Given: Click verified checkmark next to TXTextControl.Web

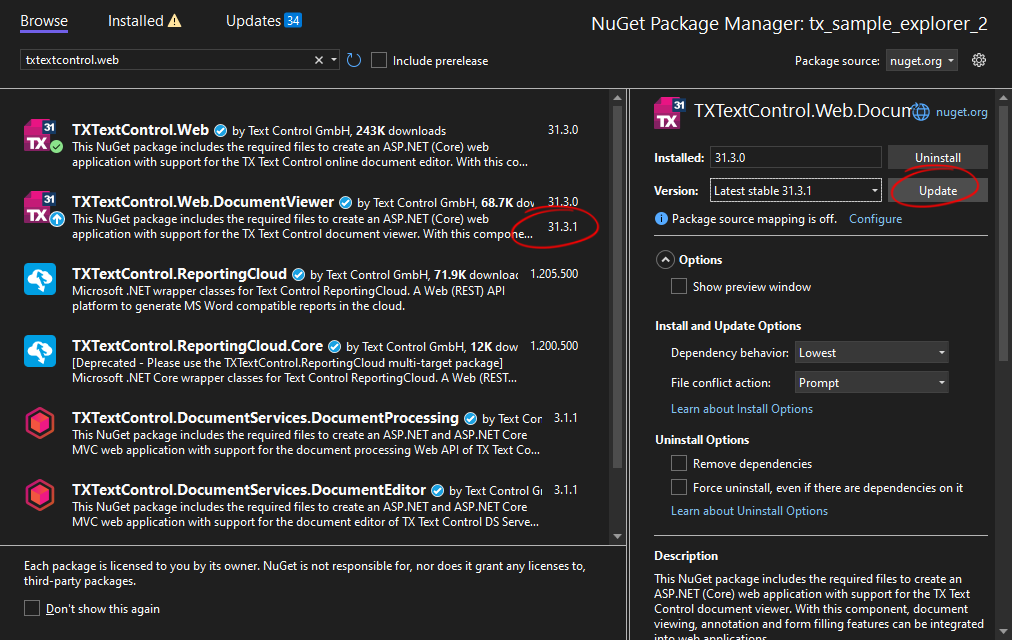Looking at the screenshot, I should [221, 131].
